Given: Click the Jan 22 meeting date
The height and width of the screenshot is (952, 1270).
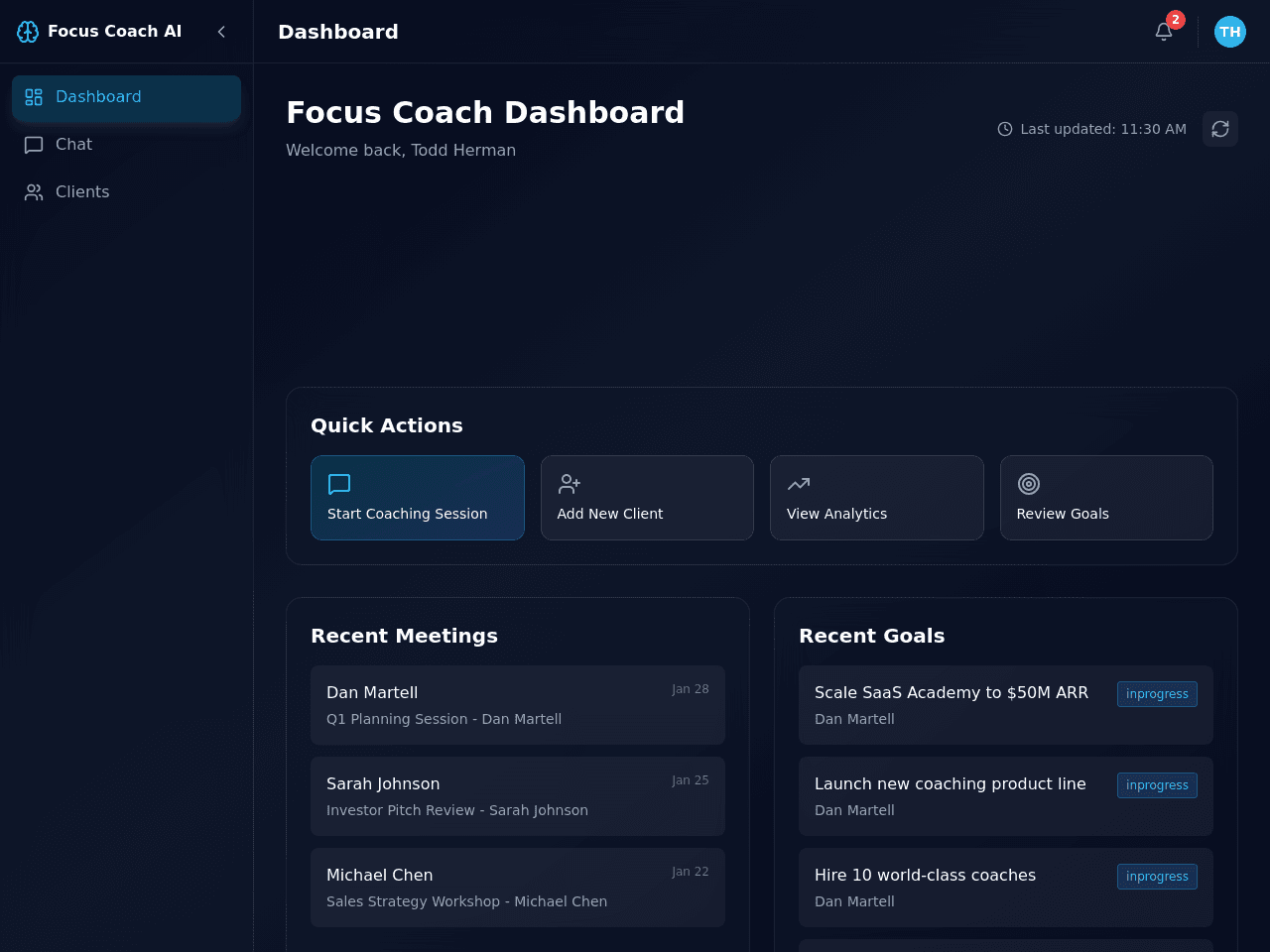Looking at the screenshot, I should coord(691,872).
